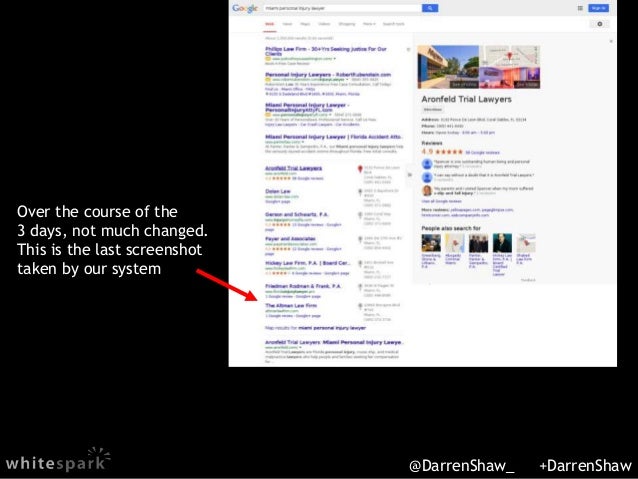Screen dimensions: 638x479
Task: Click the map pin beside Dolan Law
Action: coord(360,192)
